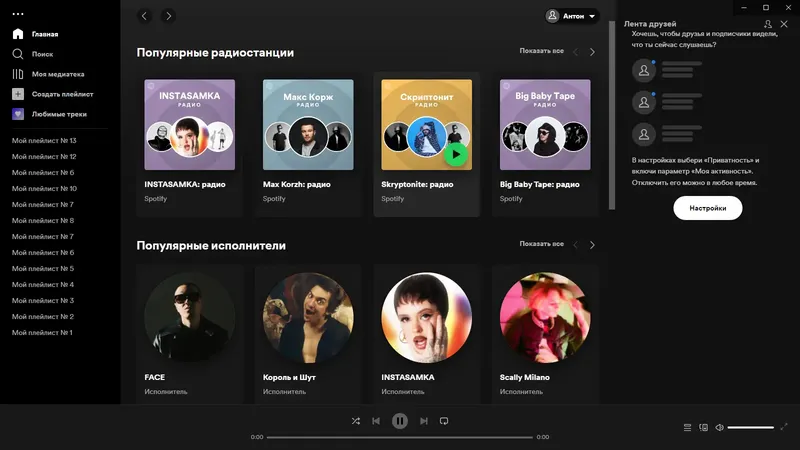Open Моя медиатека library
Viewport: 800px width, 450px height.
(x=58, y=74)
